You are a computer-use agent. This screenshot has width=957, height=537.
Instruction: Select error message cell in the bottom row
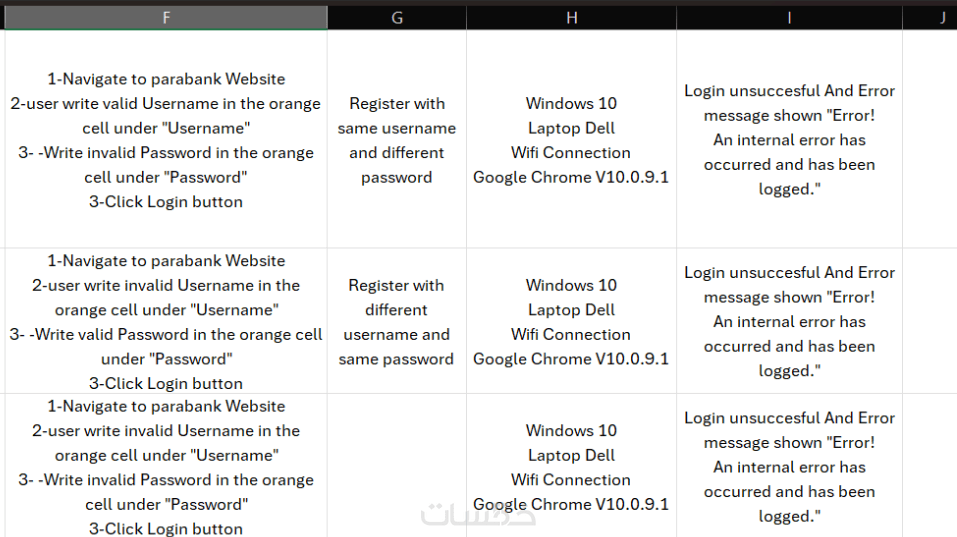pos(789,467)
